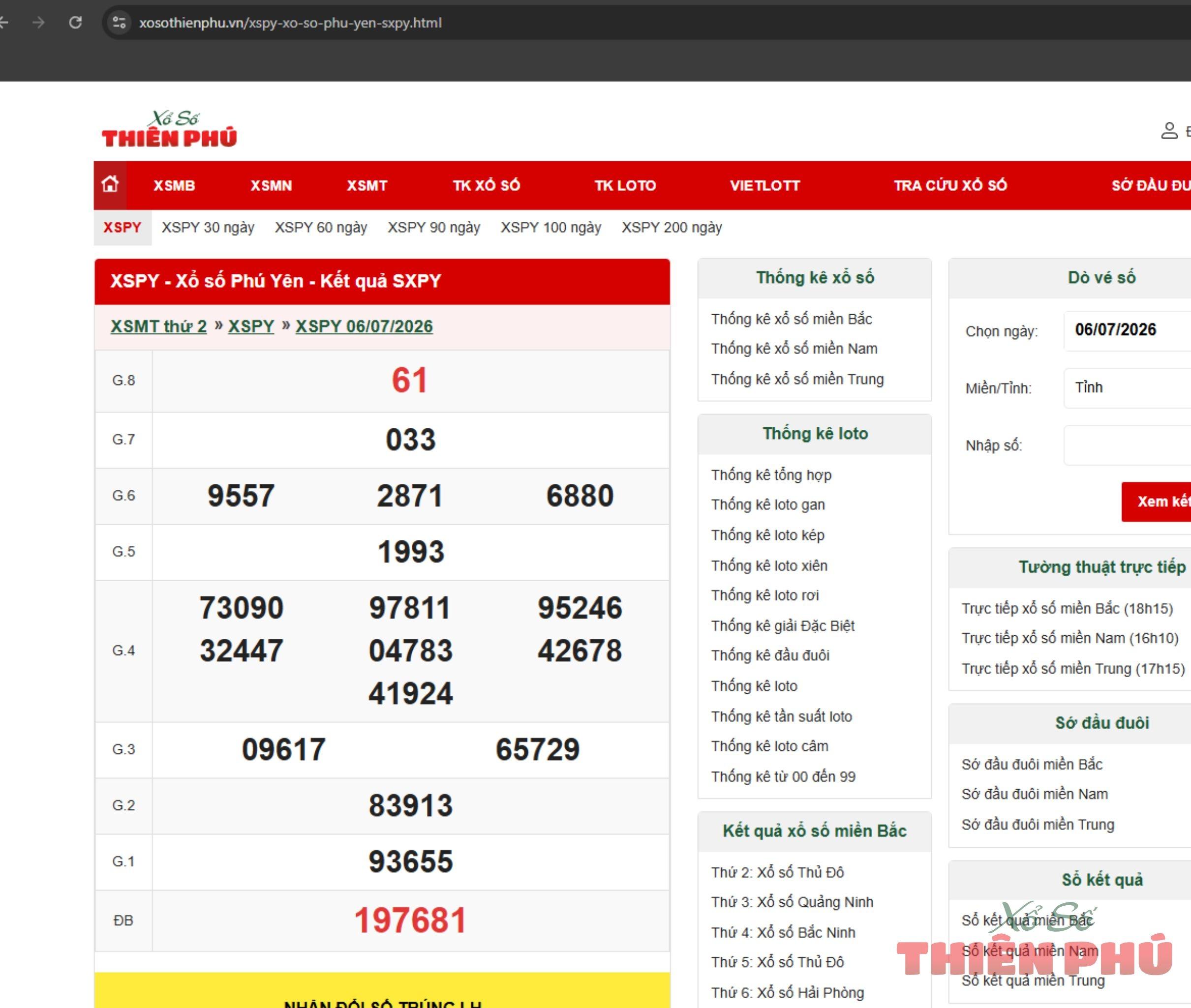Open the XSMT menu in the navbar

click(367, 186)
